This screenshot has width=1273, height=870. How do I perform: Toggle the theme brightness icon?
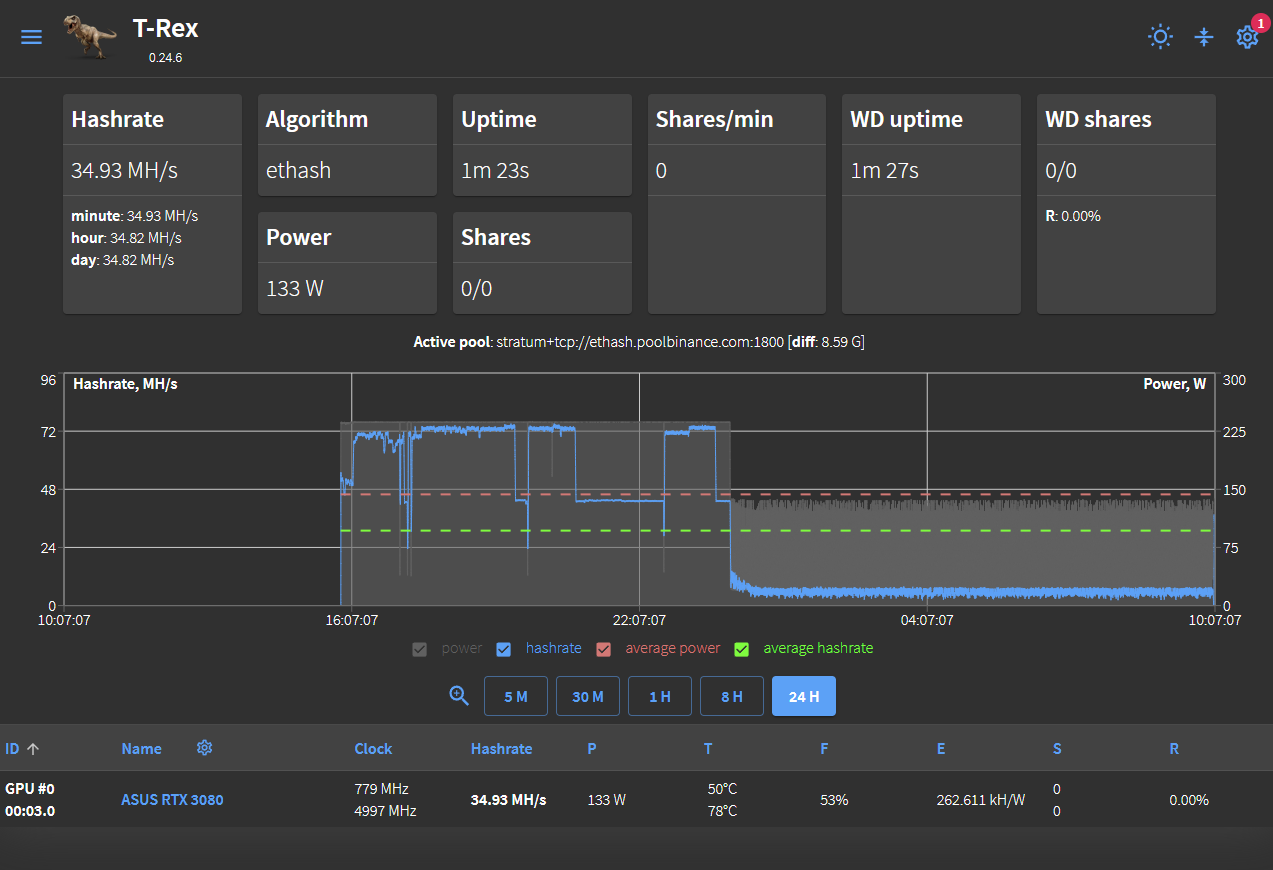coord(1160,37)
